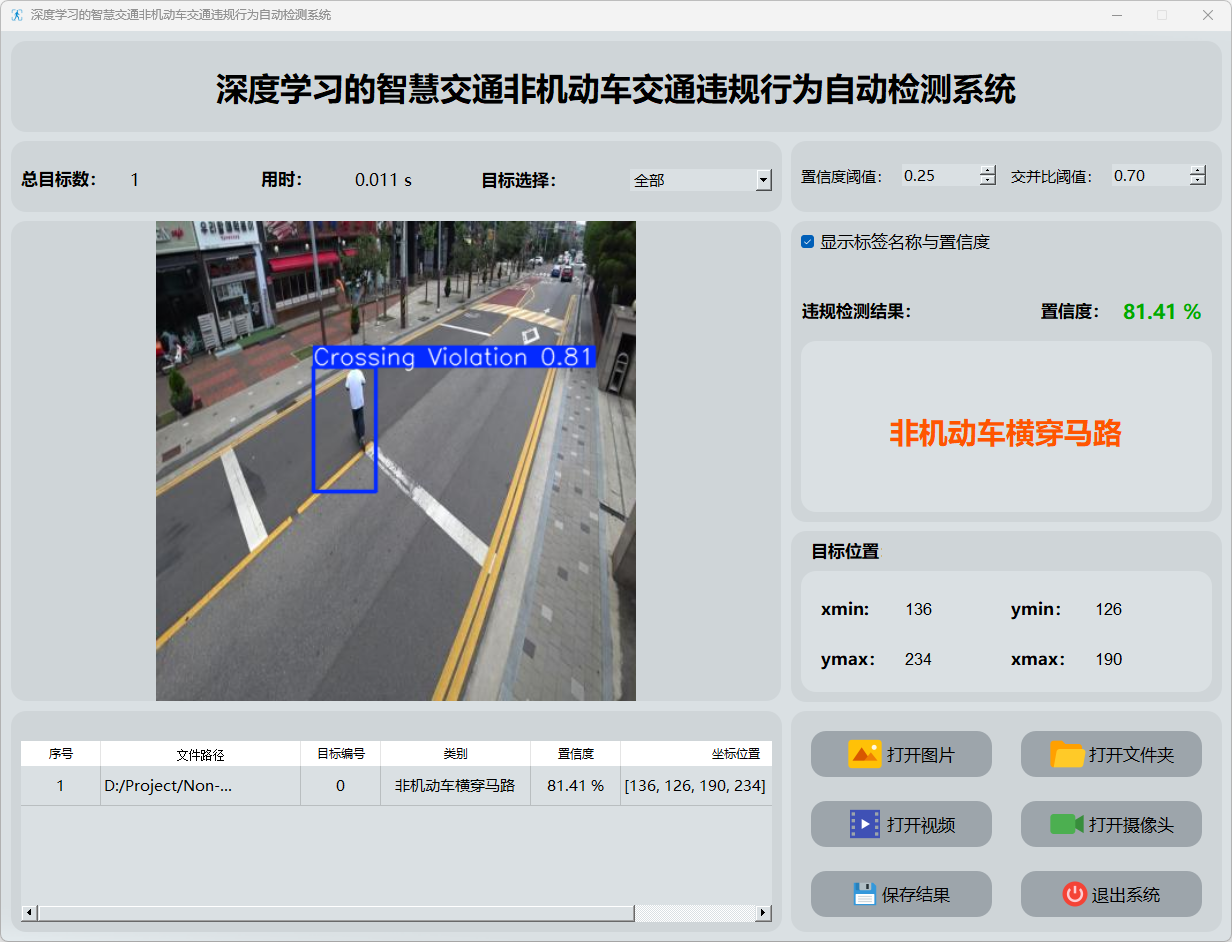Click the 置信度阈值 input field showing 0.25
This screenshot has width=1232, height=942.
click(x=938, y=176)
